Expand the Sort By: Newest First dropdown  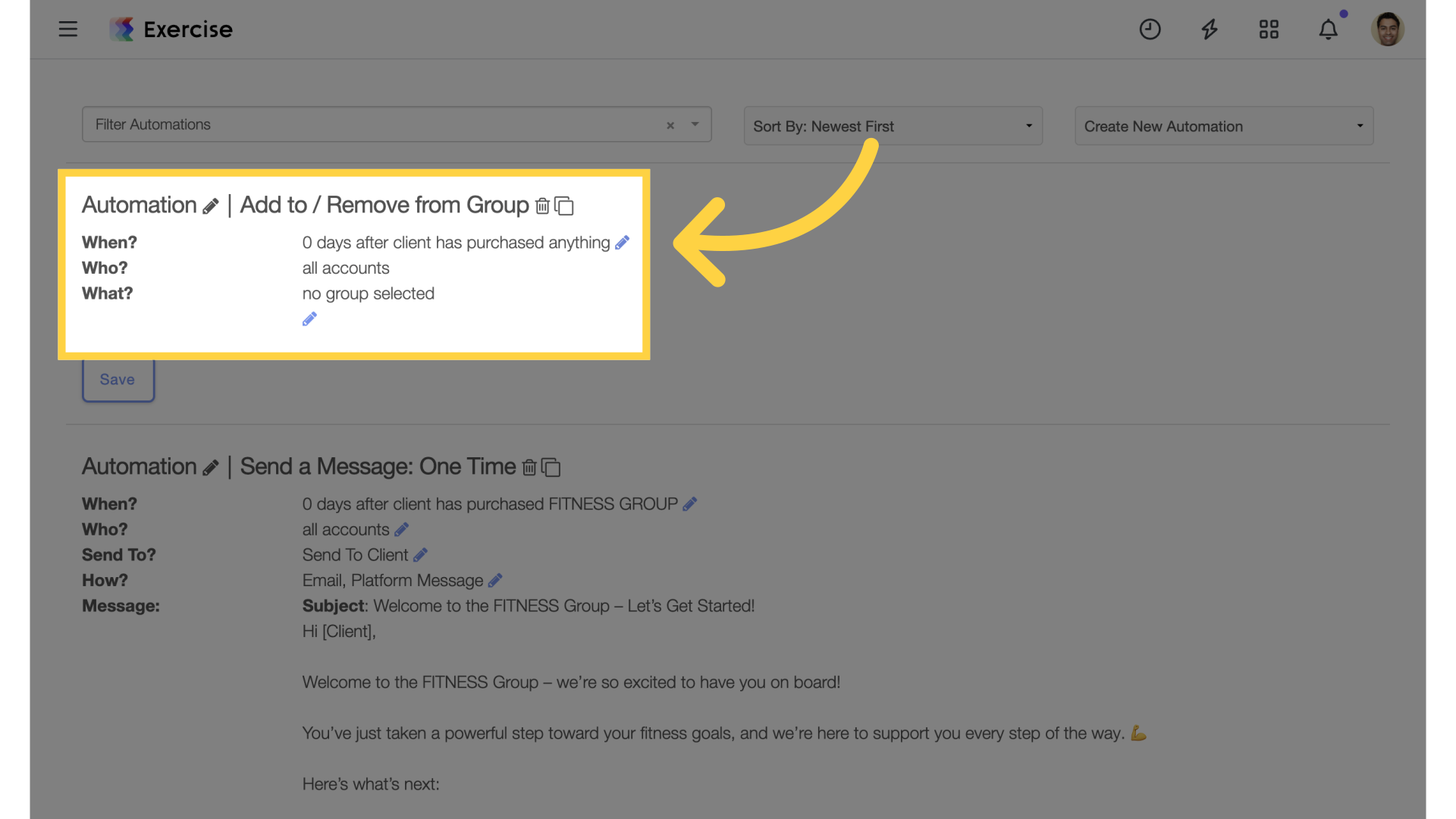pos(893,126)
